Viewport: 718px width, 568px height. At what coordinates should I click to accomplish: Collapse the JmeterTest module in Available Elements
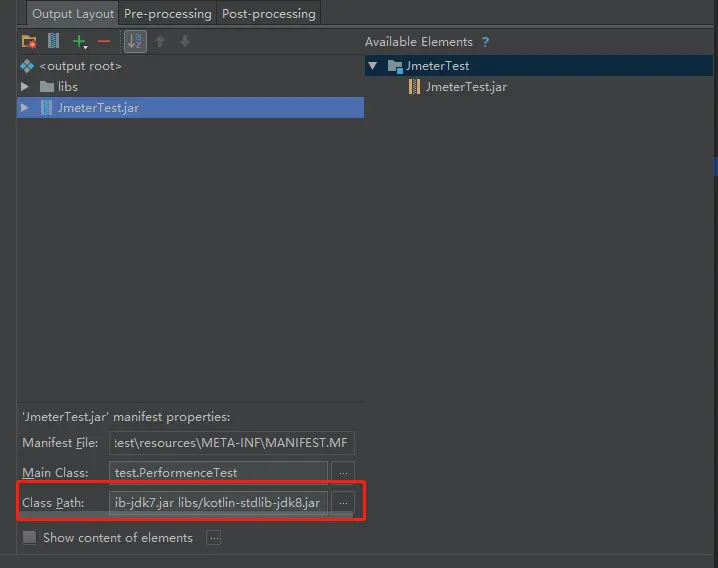coord(373,66)
